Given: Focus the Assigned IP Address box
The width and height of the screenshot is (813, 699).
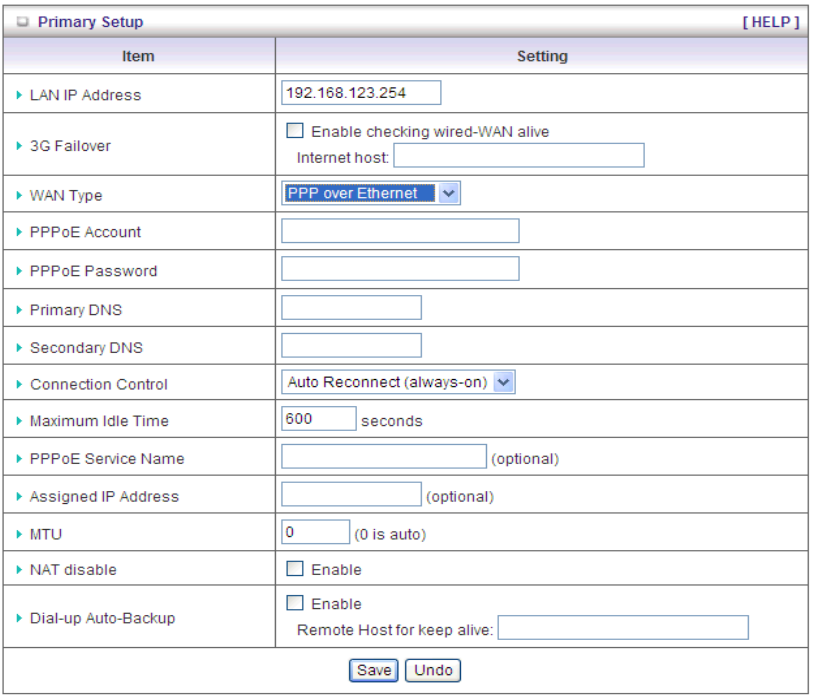Looking at the screenshot, I should click(x=351, y=494).
